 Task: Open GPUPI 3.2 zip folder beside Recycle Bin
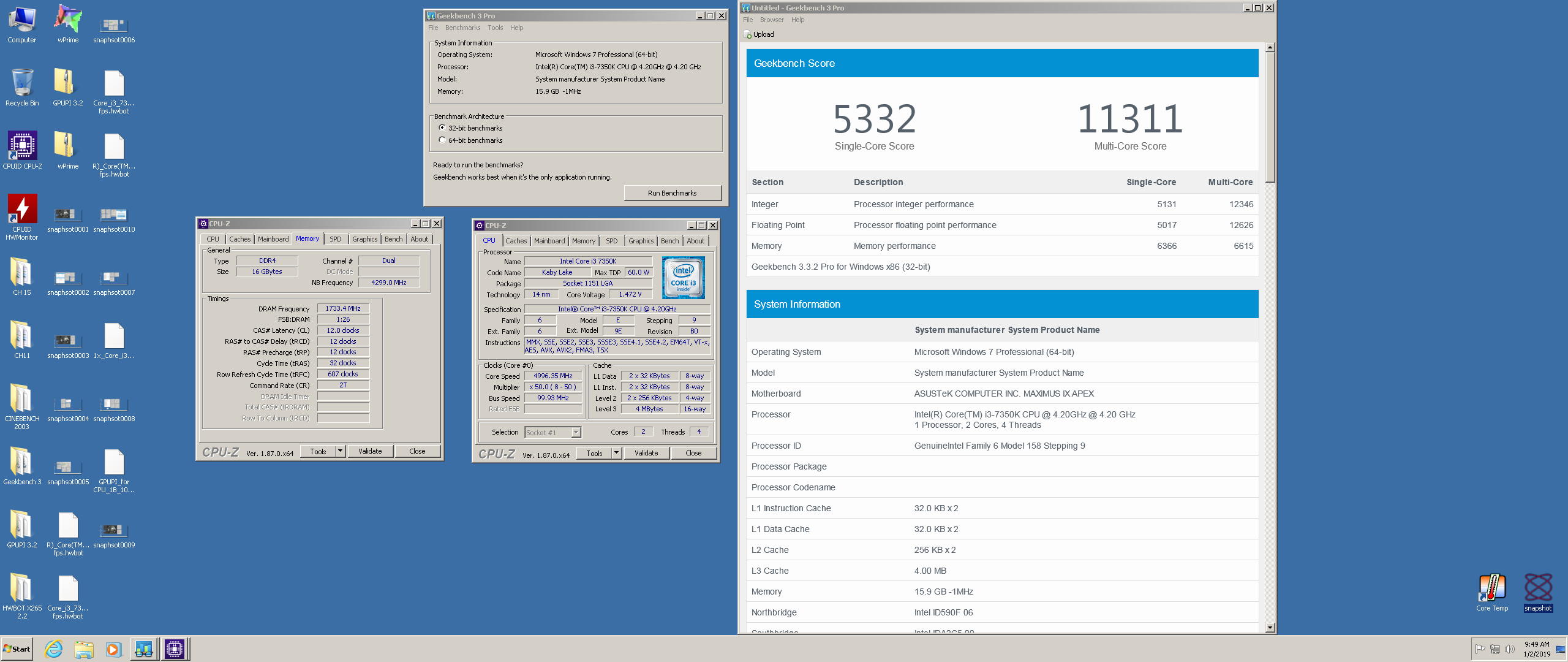68,88
